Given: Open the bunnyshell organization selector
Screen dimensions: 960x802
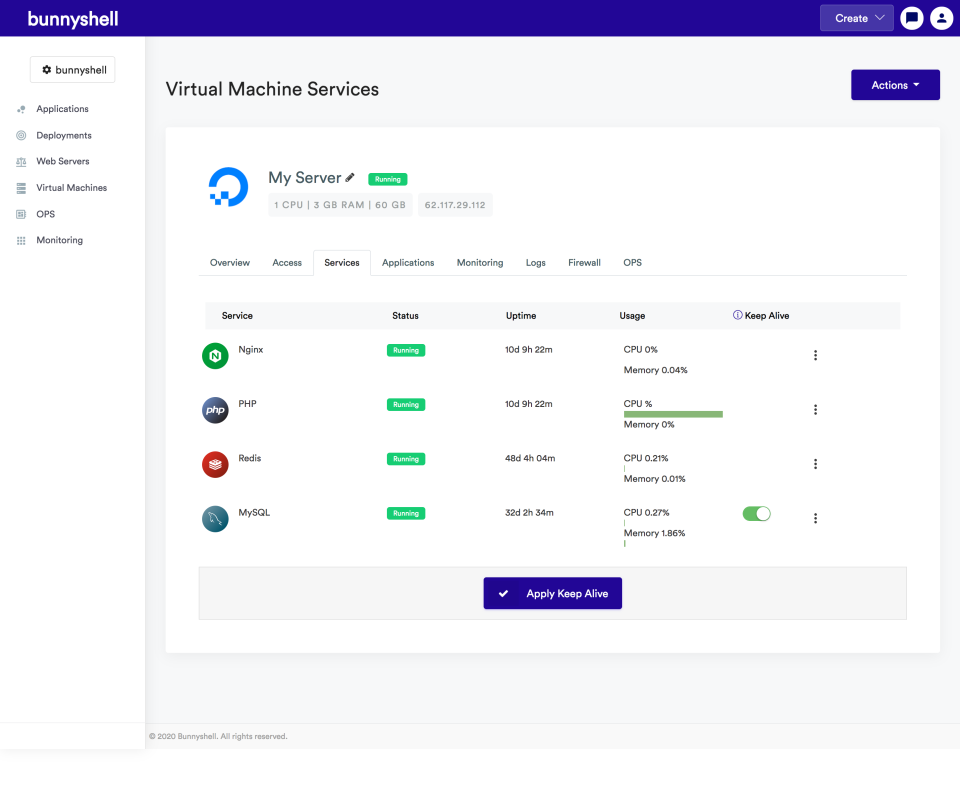Looking at the screenshot, I should click(73, 70).
